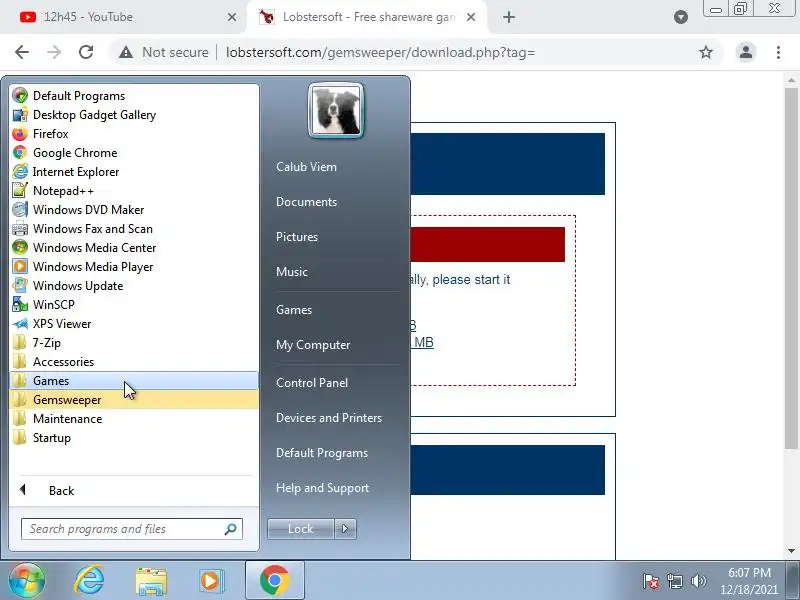
Task: Open the Calub Viem user folder
Action: click(306, 167)
